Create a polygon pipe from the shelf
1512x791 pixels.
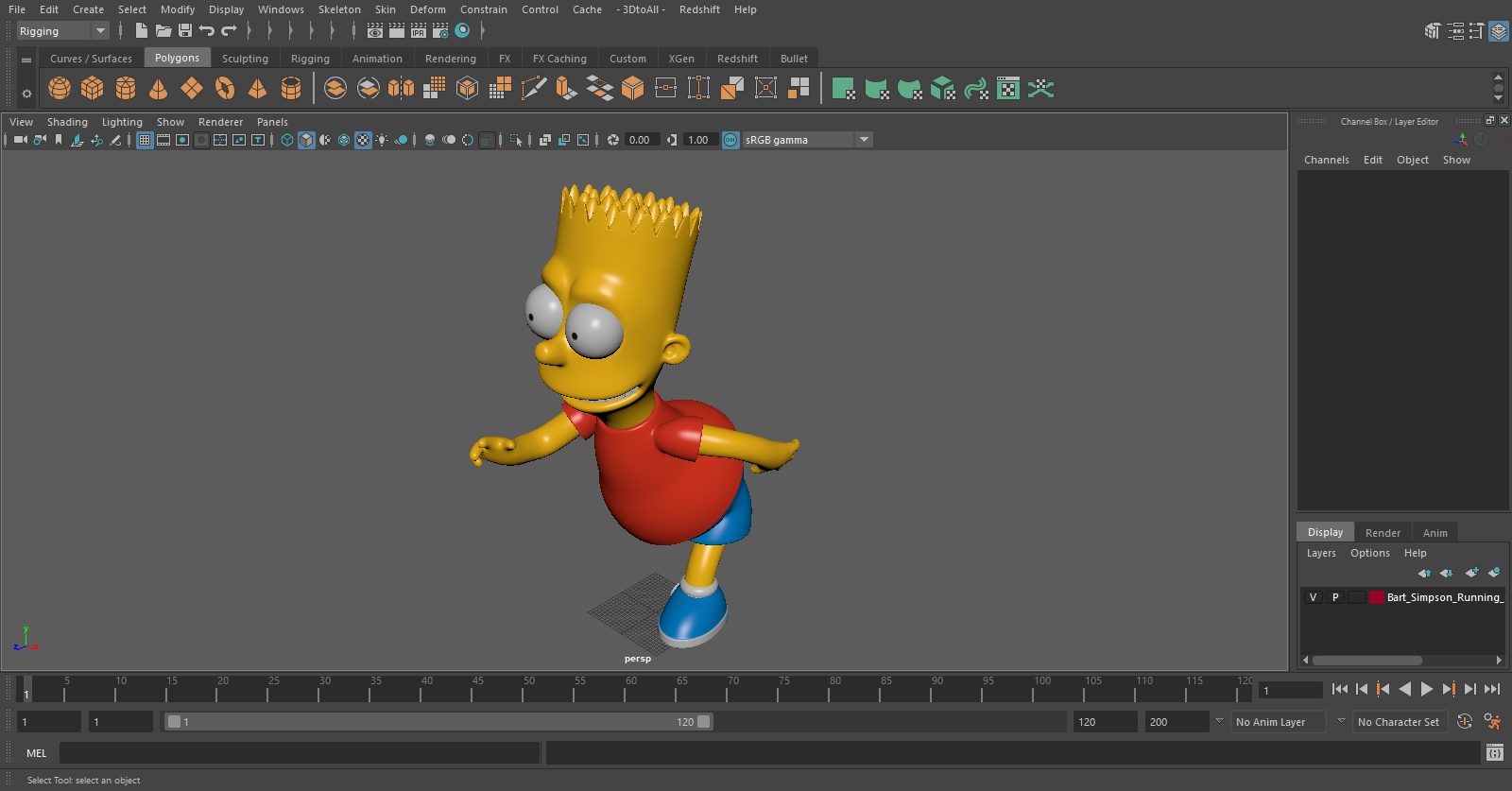pyautogui.click(x=291, y=89)
